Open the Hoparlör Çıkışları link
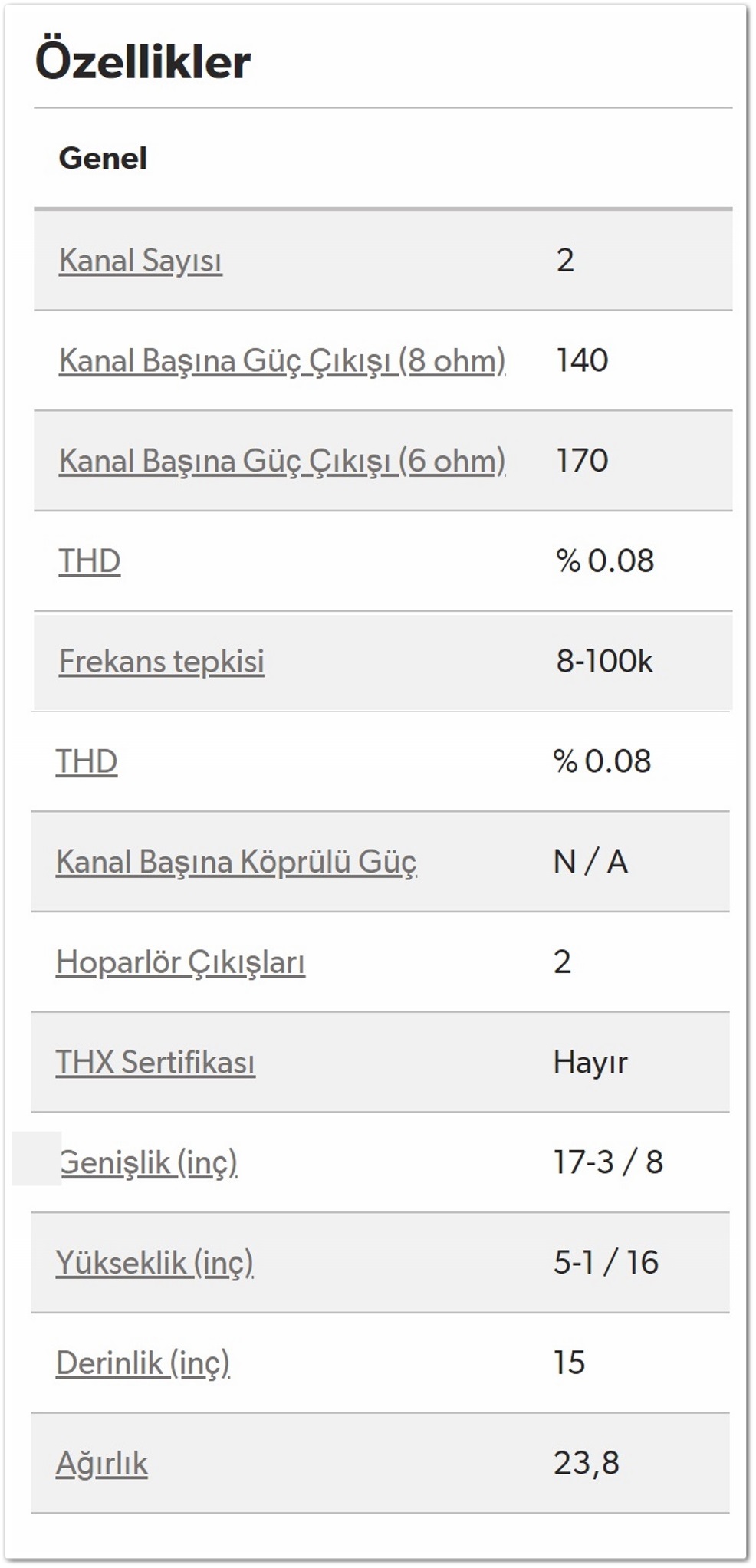The image size is (756, 1568). (x=180, y=962)
